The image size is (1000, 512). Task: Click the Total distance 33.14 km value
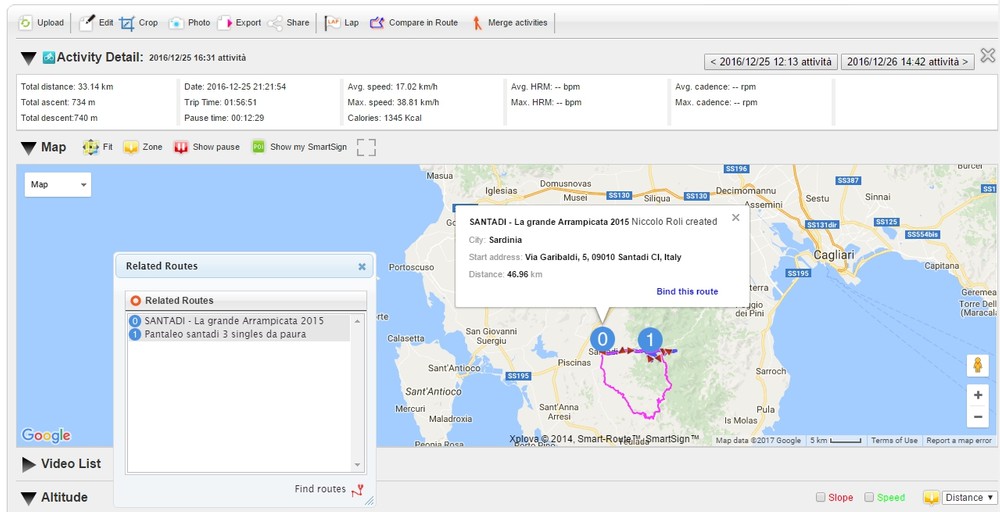pos(95,87)
